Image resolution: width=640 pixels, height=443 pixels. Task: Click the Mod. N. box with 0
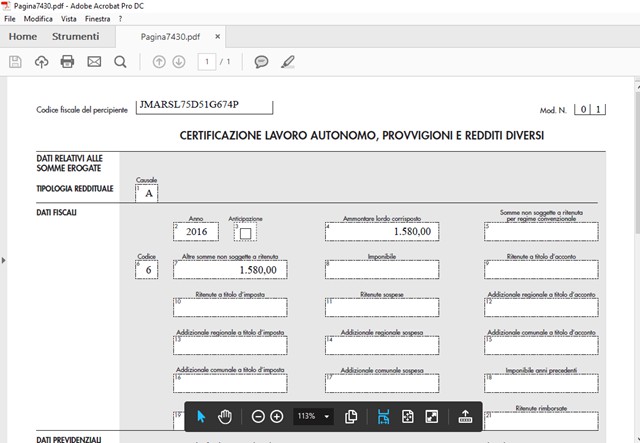point(583,109)
